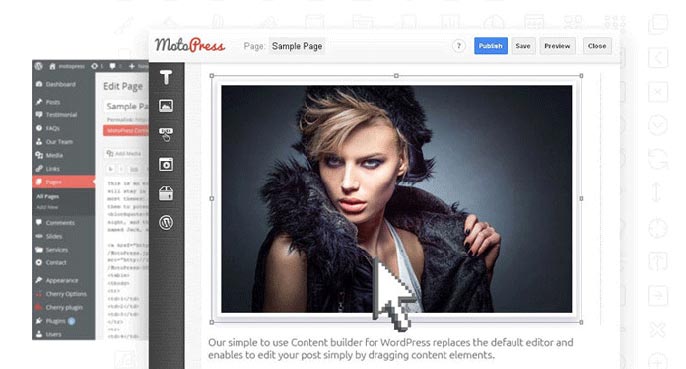Click the Dashboard gauge icon in WordPress sidebar
This screenshot has width=686, height=369.
39,84
